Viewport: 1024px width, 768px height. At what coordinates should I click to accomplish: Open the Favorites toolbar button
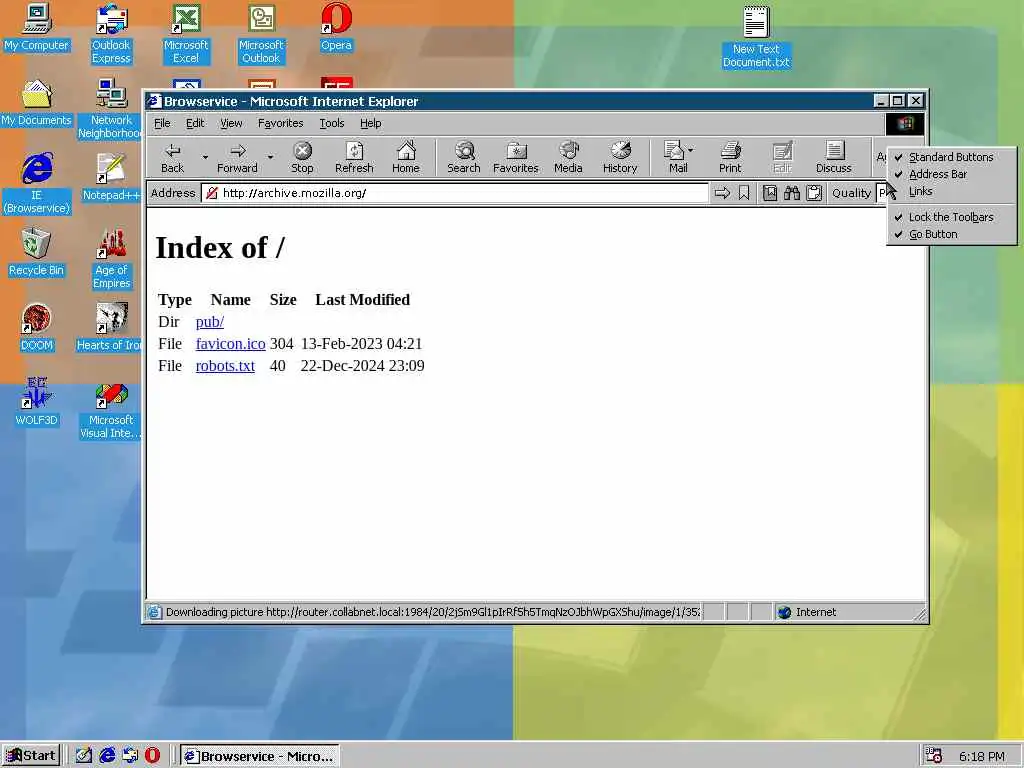pyautogui.click(x=516, y=157)
